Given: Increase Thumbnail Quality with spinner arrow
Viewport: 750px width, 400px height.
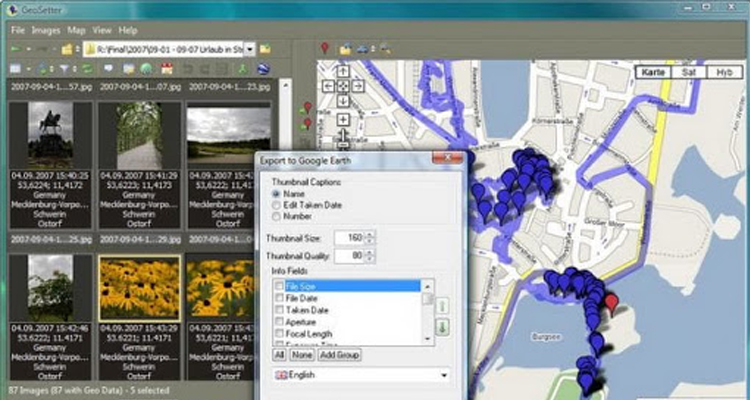Looking at the screenshot, I should tap(371, 253).
